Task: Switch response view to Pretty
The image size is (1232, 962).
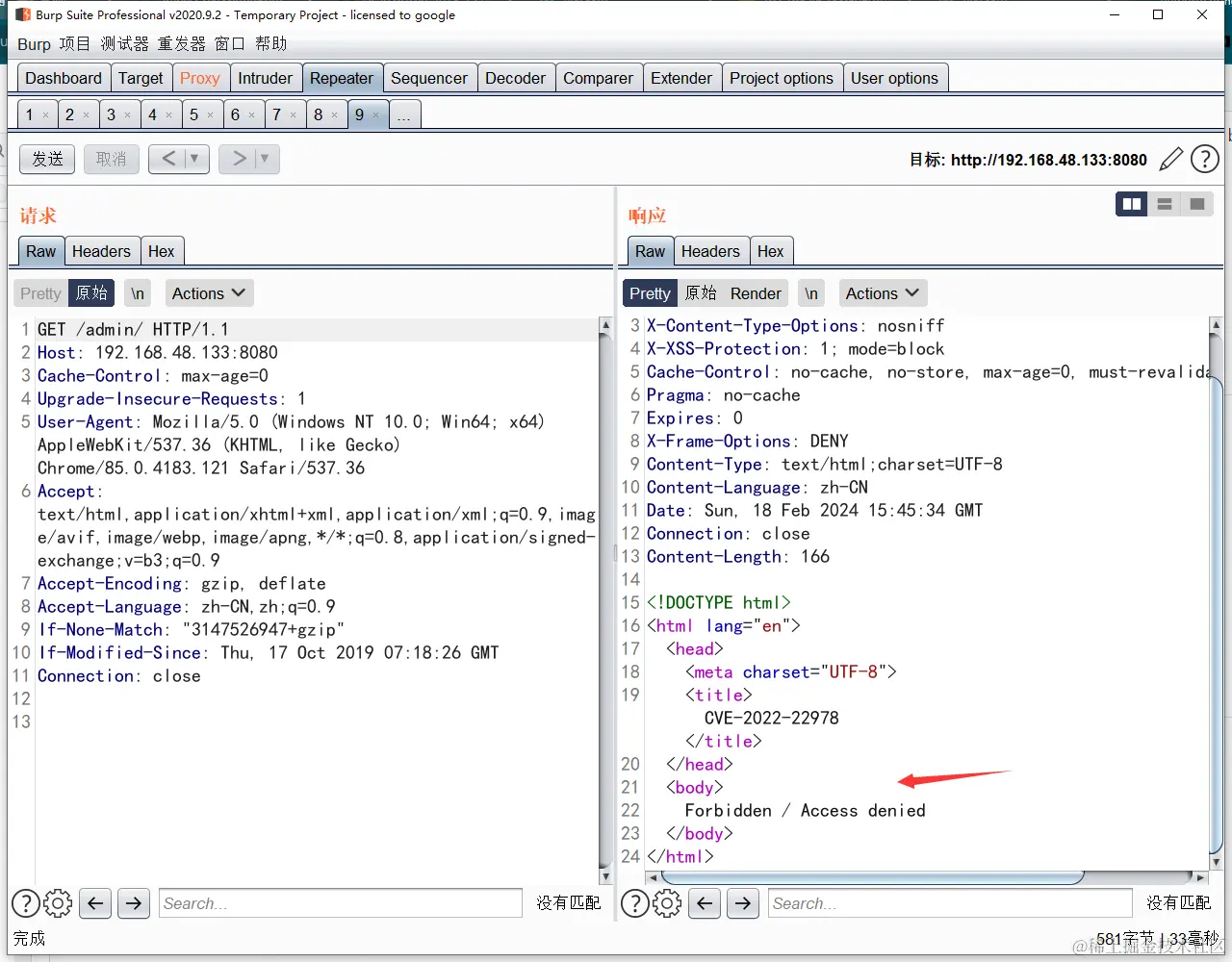Action: pyautogui.click(x=650, y=293)
